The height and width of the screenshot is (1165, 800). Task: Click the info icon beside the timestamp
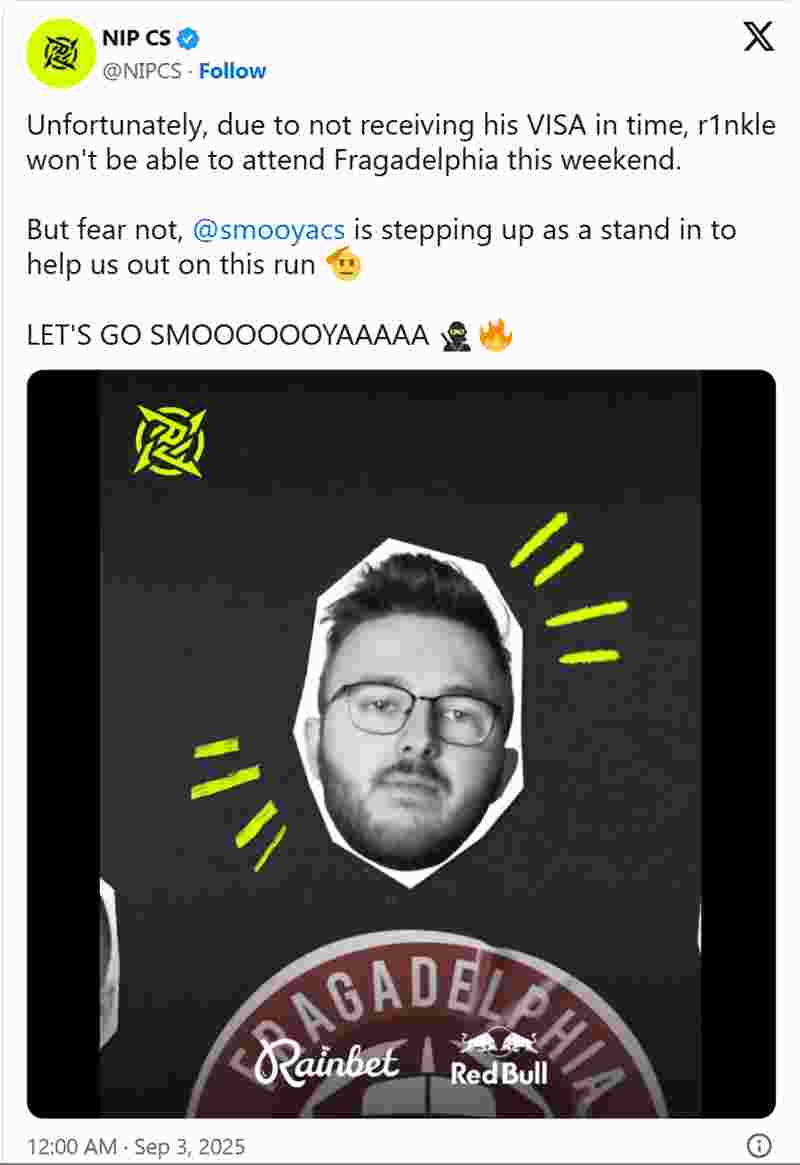click(x=758, y=1145)
